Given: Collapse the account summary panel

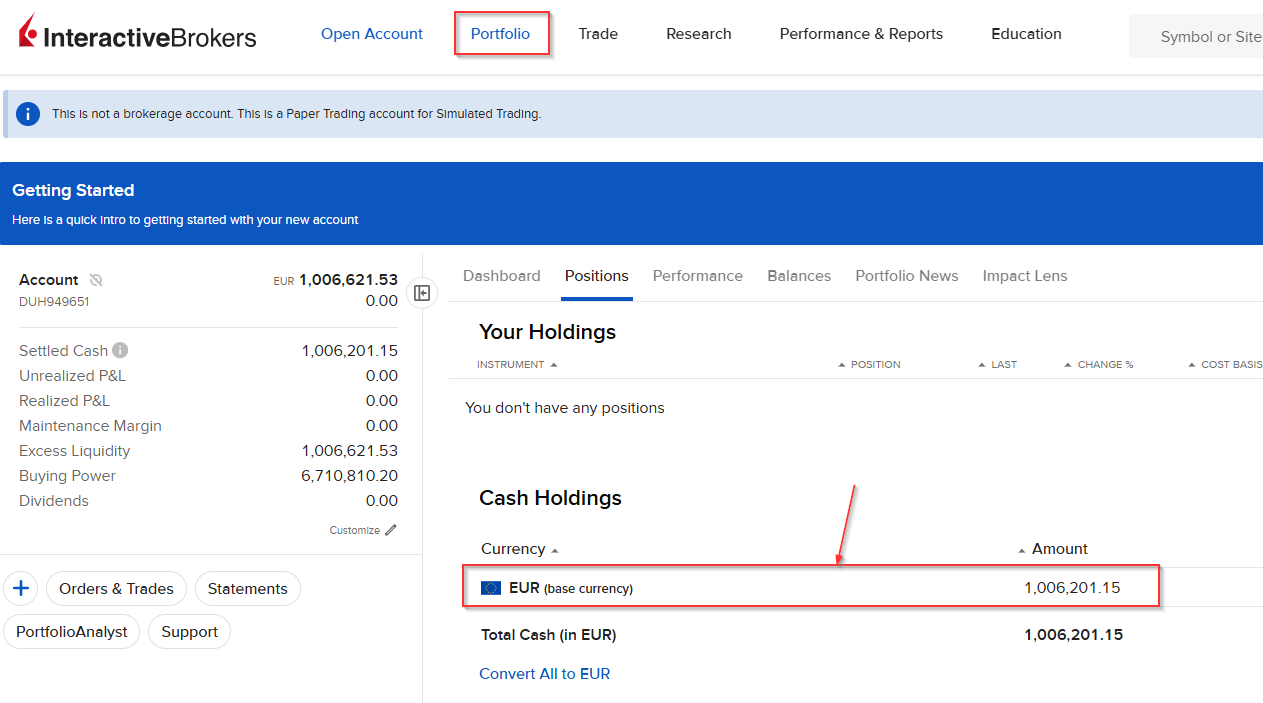Looking at the screenshot, I should click(x=422, y=293).
